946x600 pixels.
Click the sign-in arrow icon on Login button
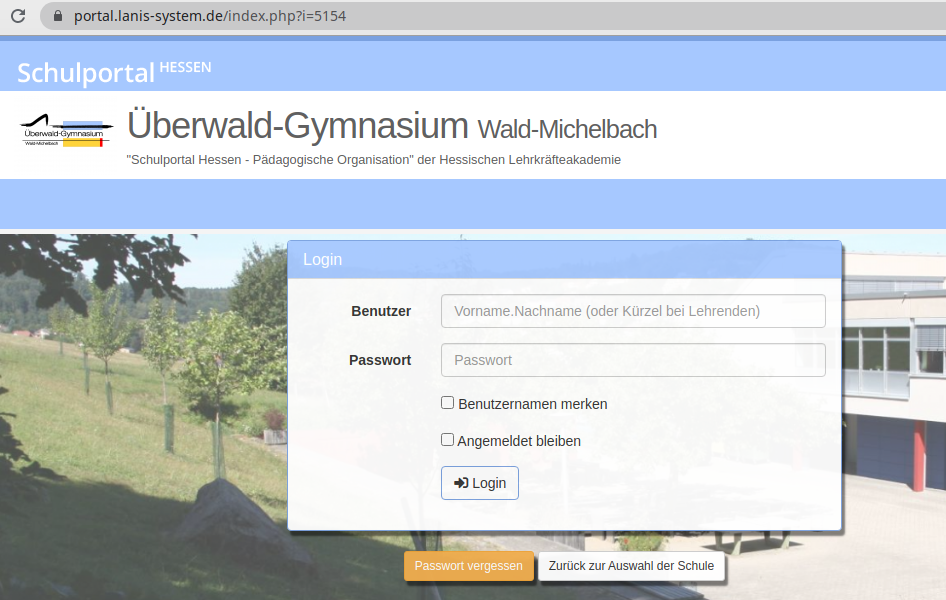point(461,483)
